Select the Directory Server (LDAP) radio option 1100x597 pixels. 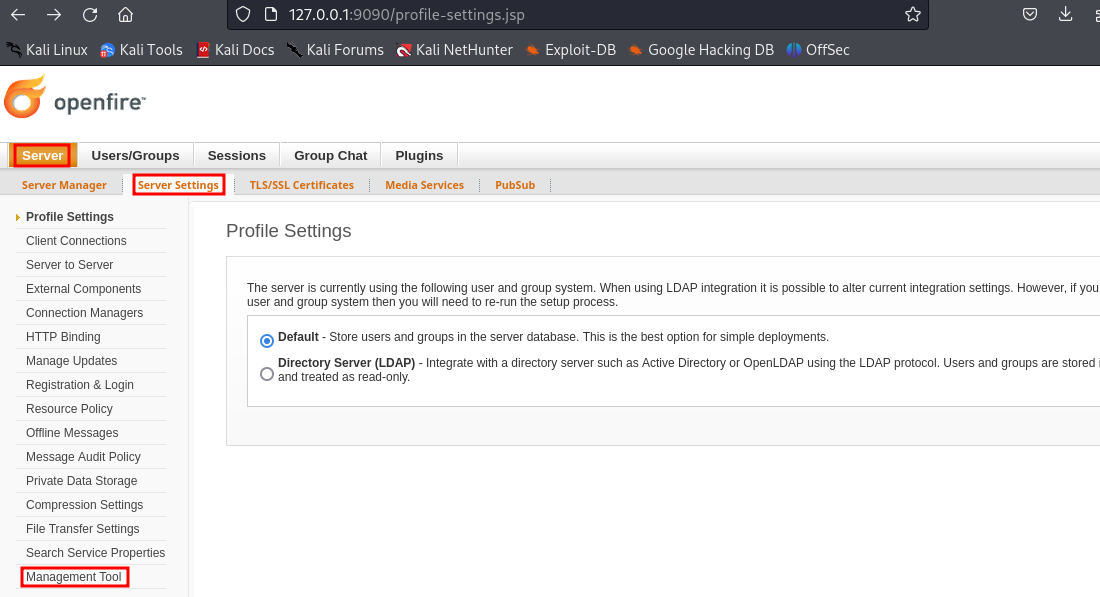(267, 374)
